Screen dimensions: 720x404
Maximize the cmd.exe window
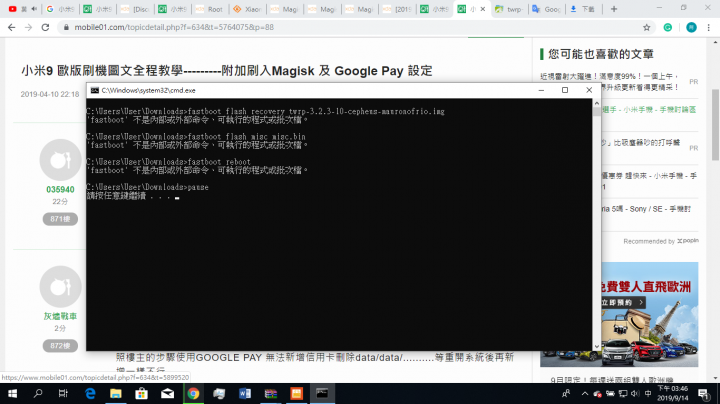coord(565,90)
